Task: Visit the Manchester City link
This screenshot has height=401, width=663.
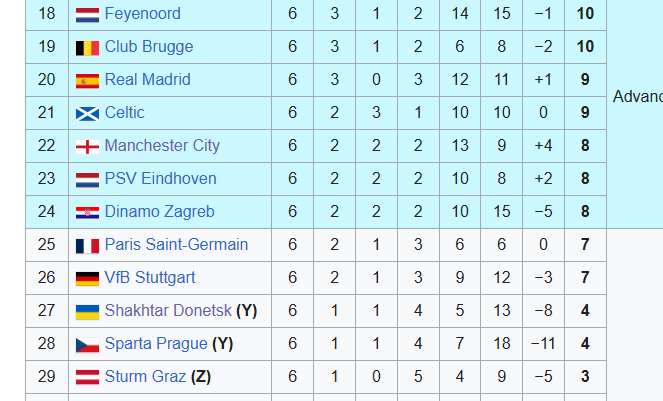Action: 162,146
